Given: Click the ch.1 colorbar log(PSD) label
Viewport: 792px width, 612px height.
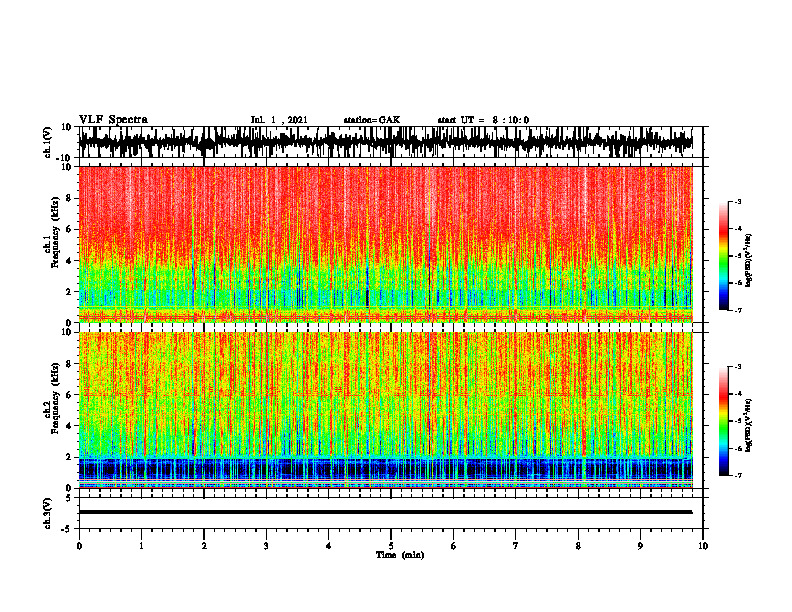Looking at the screenshot, I should tap(748, 260).
